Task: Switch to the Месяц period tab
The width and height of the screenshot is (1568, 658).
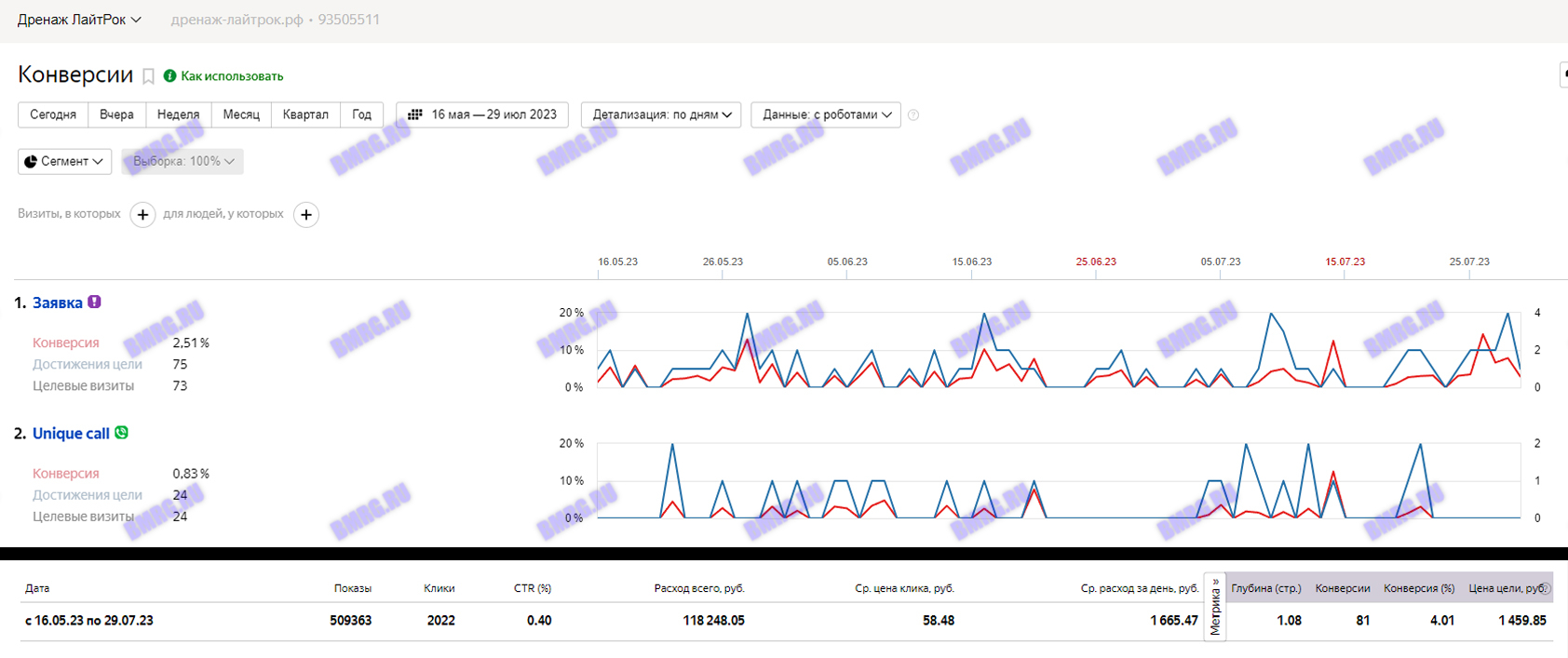Action: pos(241,114)
